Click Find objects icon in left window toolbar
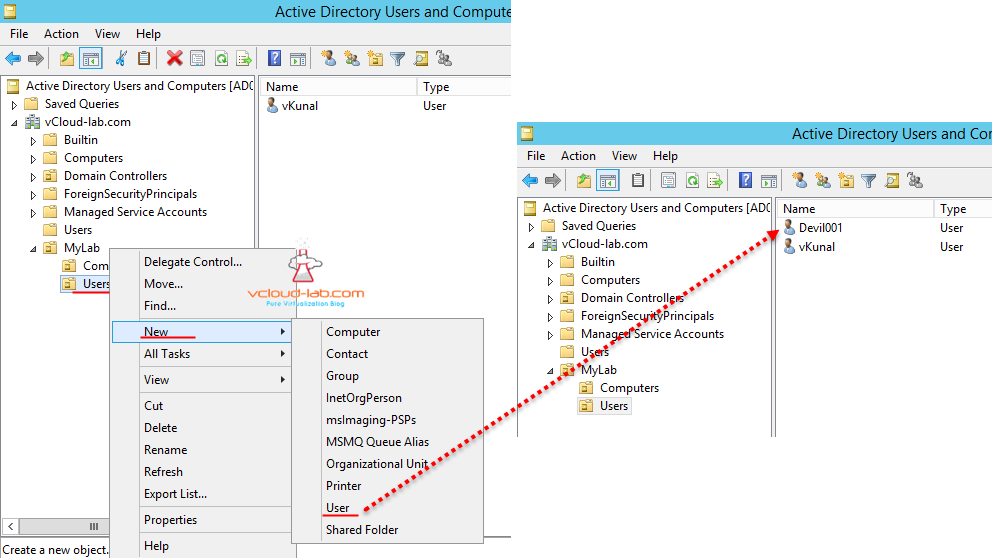Screen dimensions: 994x558 [x=421, y=59]
